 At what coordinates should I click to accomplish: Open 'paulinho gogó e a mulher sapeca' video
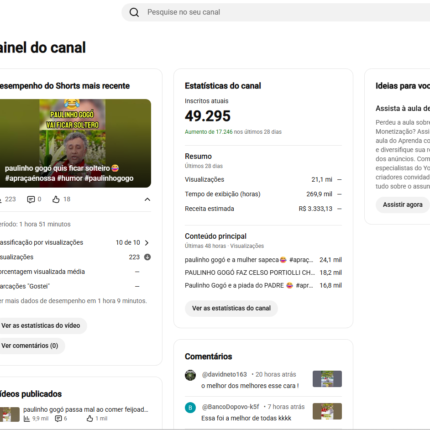249,260
